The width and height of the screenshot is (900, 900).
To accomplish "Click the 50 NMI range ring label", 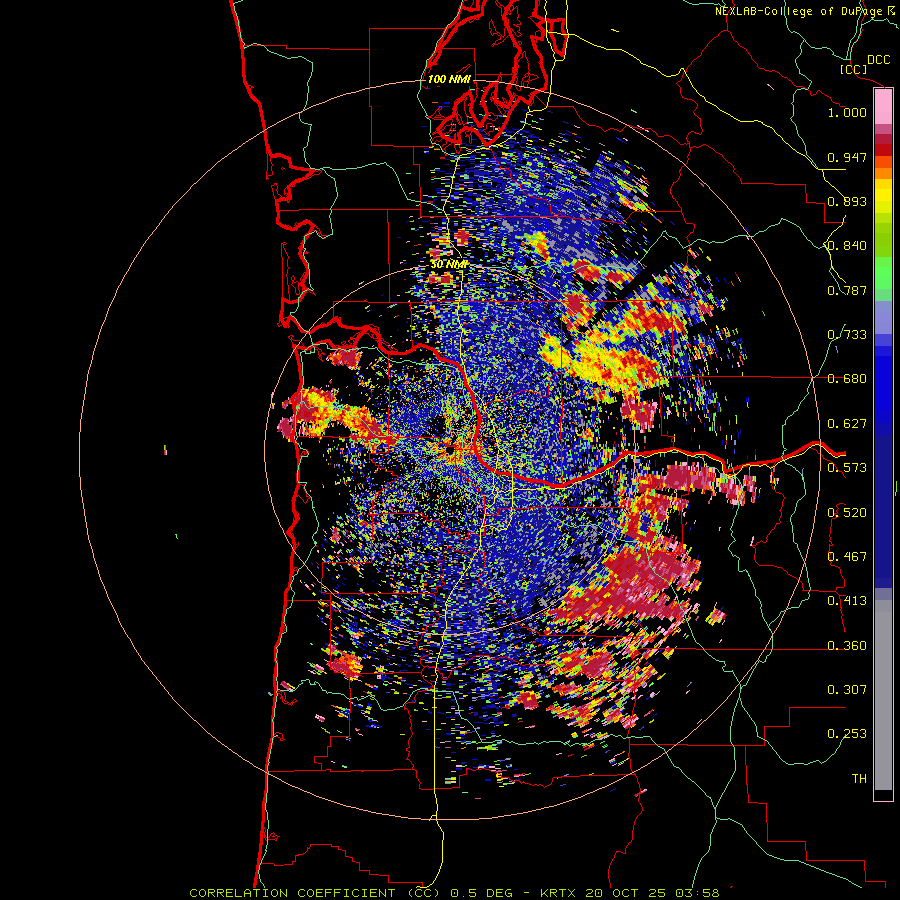I will pos(449,265).
